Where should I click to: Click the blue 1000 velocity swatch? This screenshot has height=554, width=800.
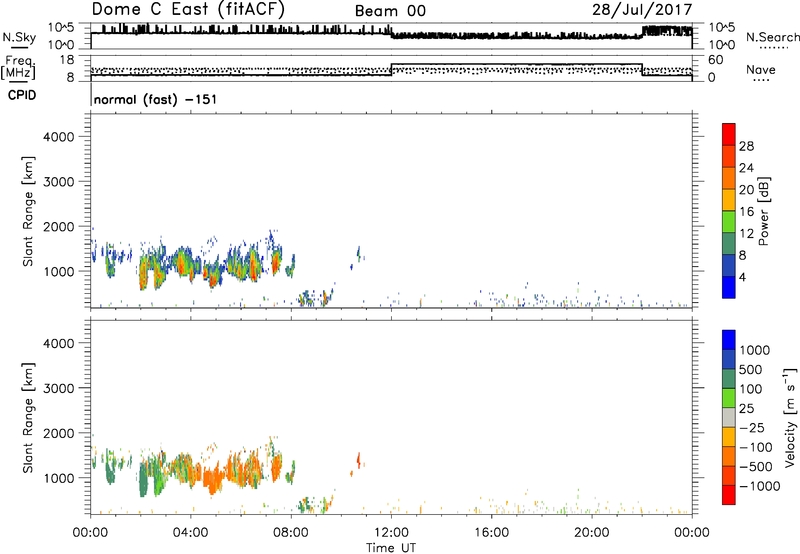click(x=729, y=340)
